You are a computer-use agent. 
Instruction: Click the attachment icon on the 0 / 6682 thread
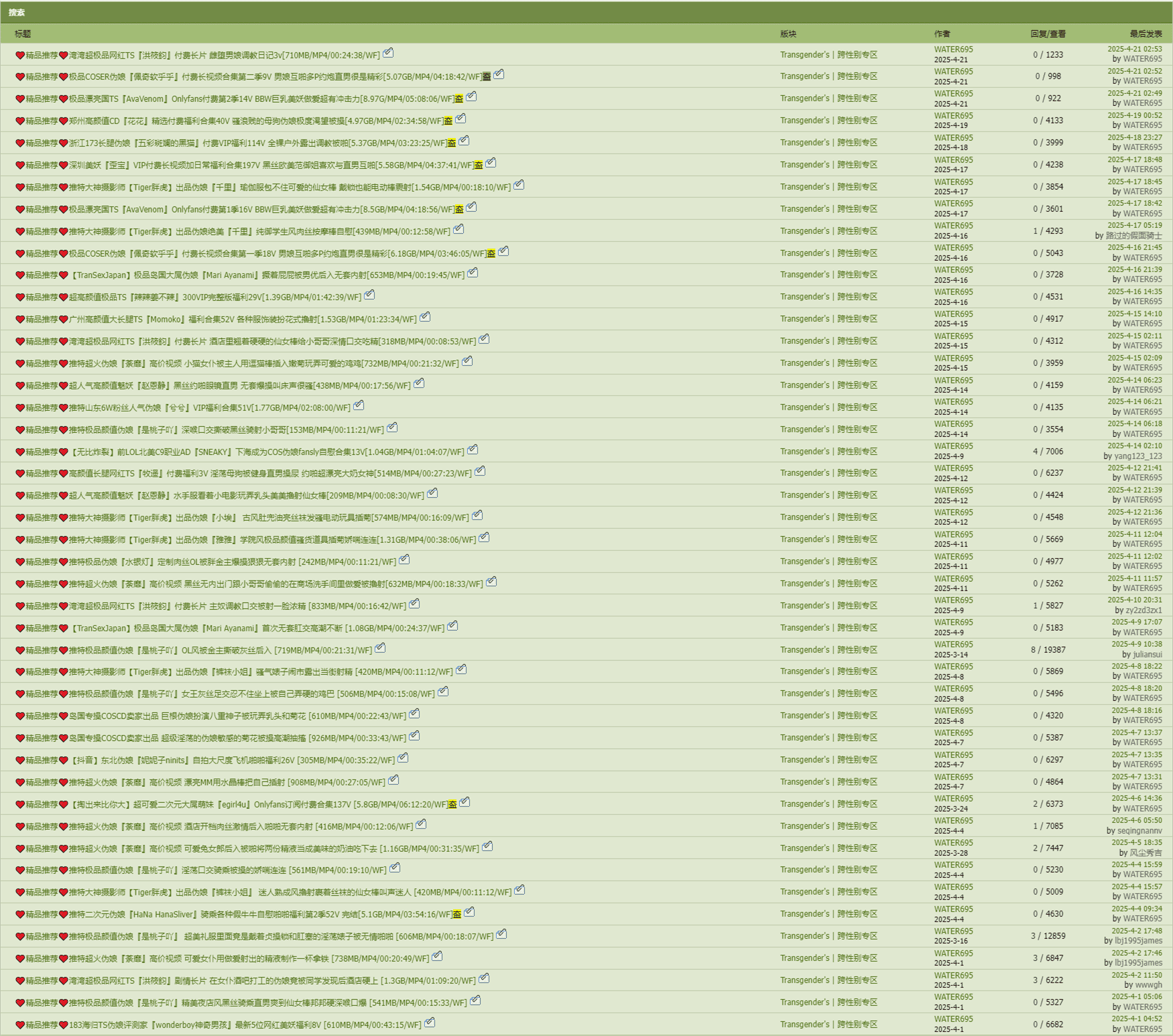[430, 1023]
